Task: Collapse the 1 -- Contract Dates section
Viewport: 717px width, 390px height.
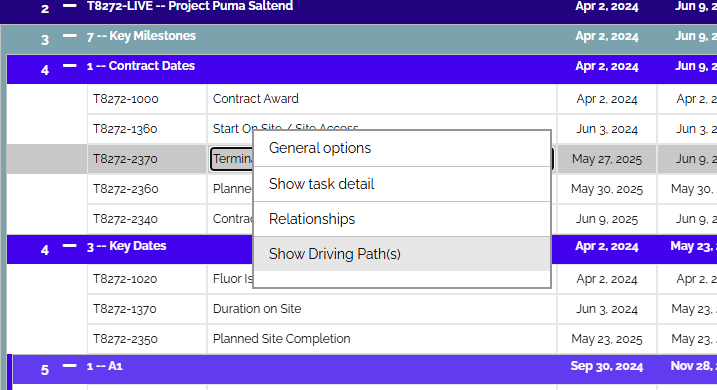Action: [70, 66]
